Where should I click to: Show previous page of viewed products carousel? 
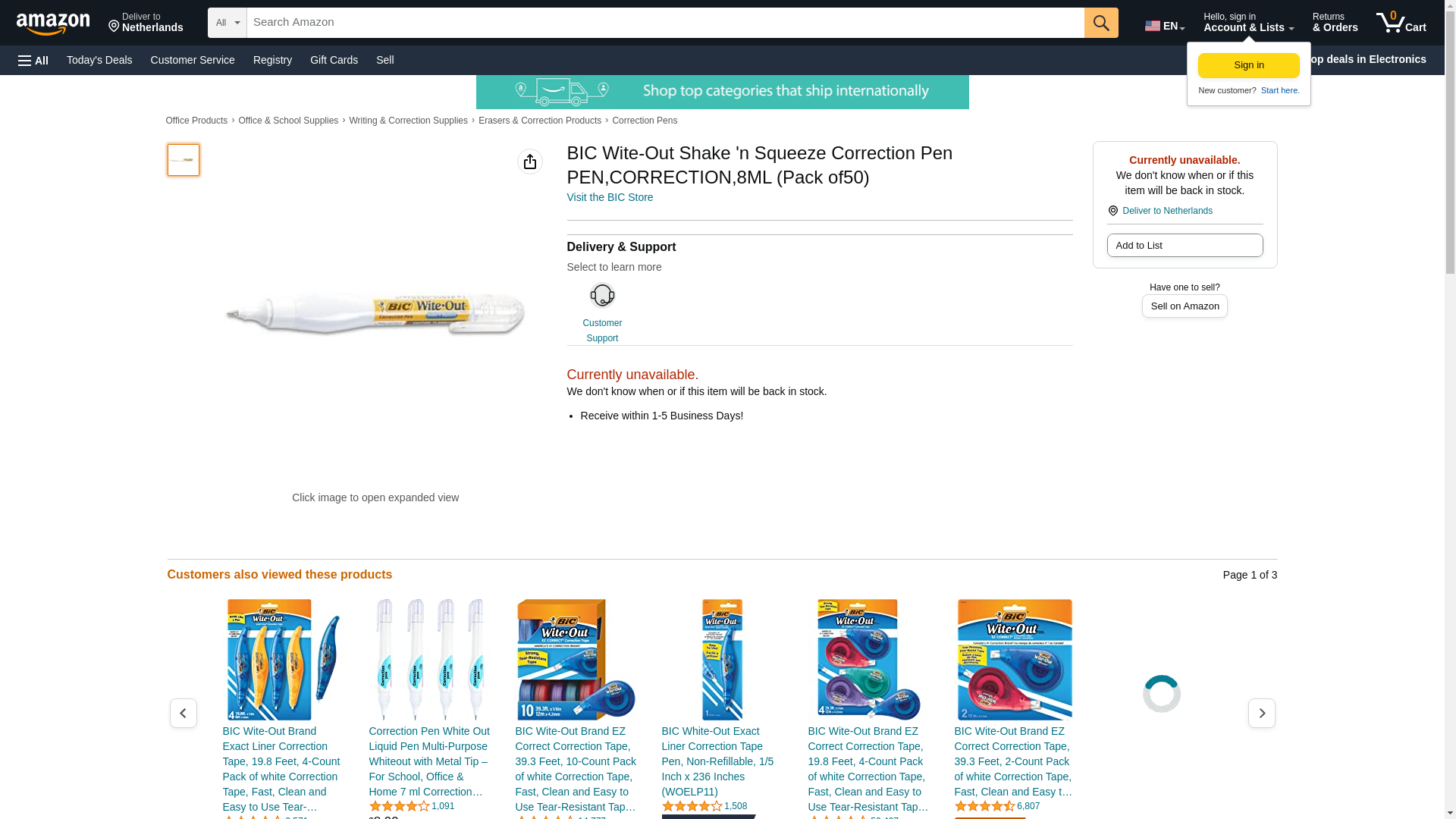184,713
